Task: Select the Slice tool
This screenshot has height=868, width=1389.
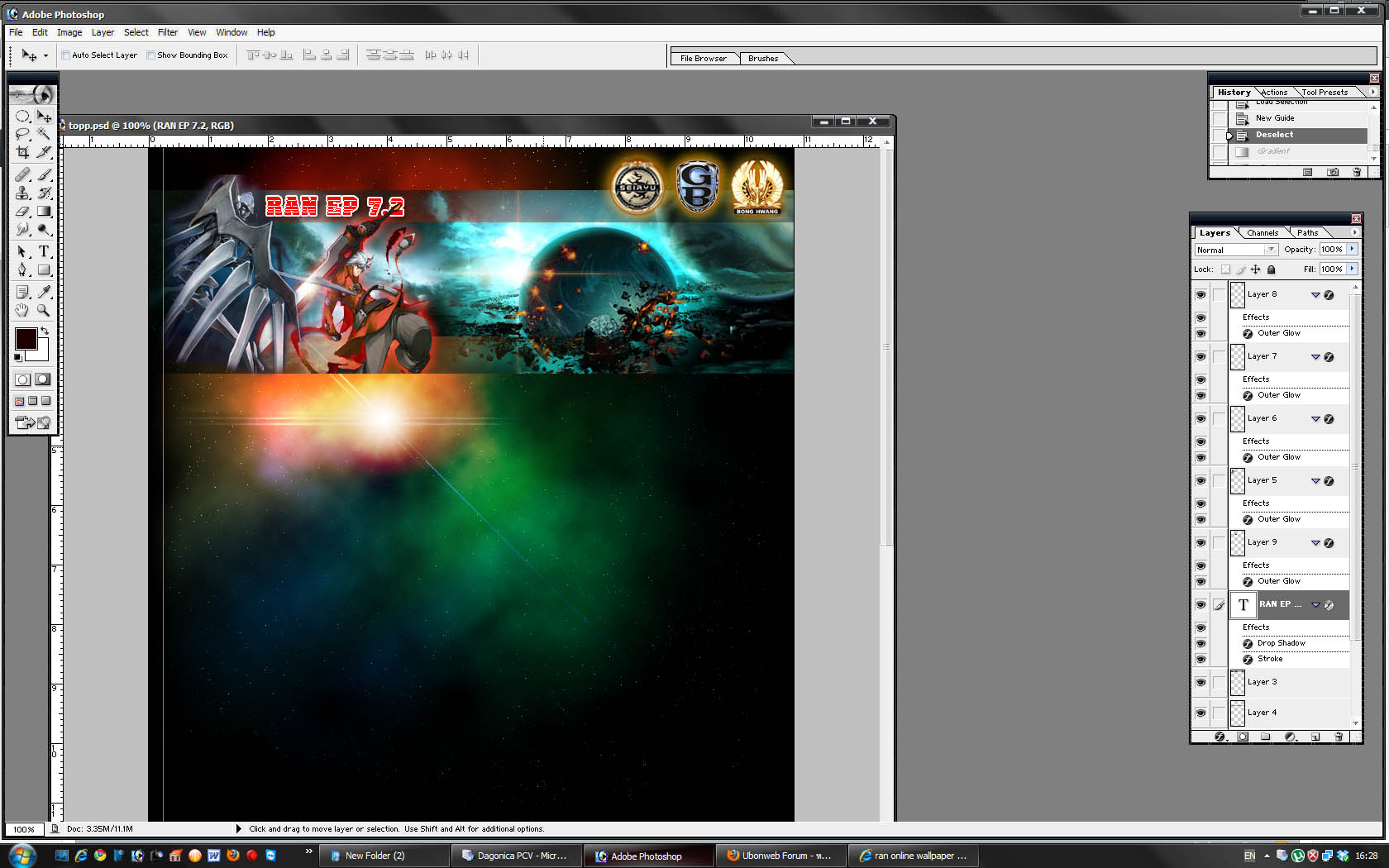Action: [44, 152]
